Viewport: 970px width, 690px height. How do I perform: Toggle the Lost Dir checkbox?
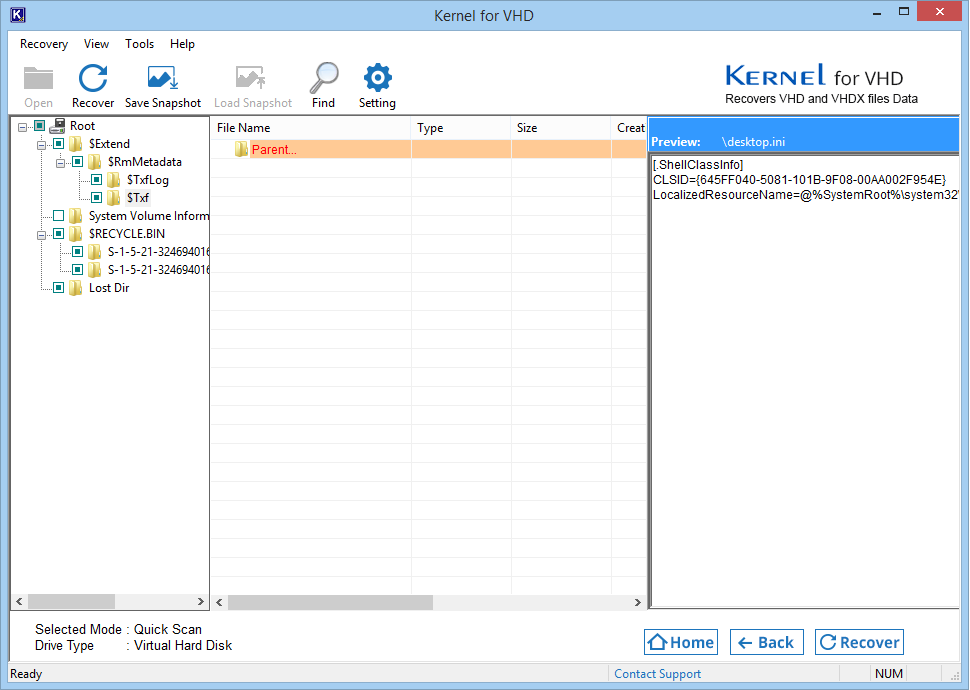[59, 288]
